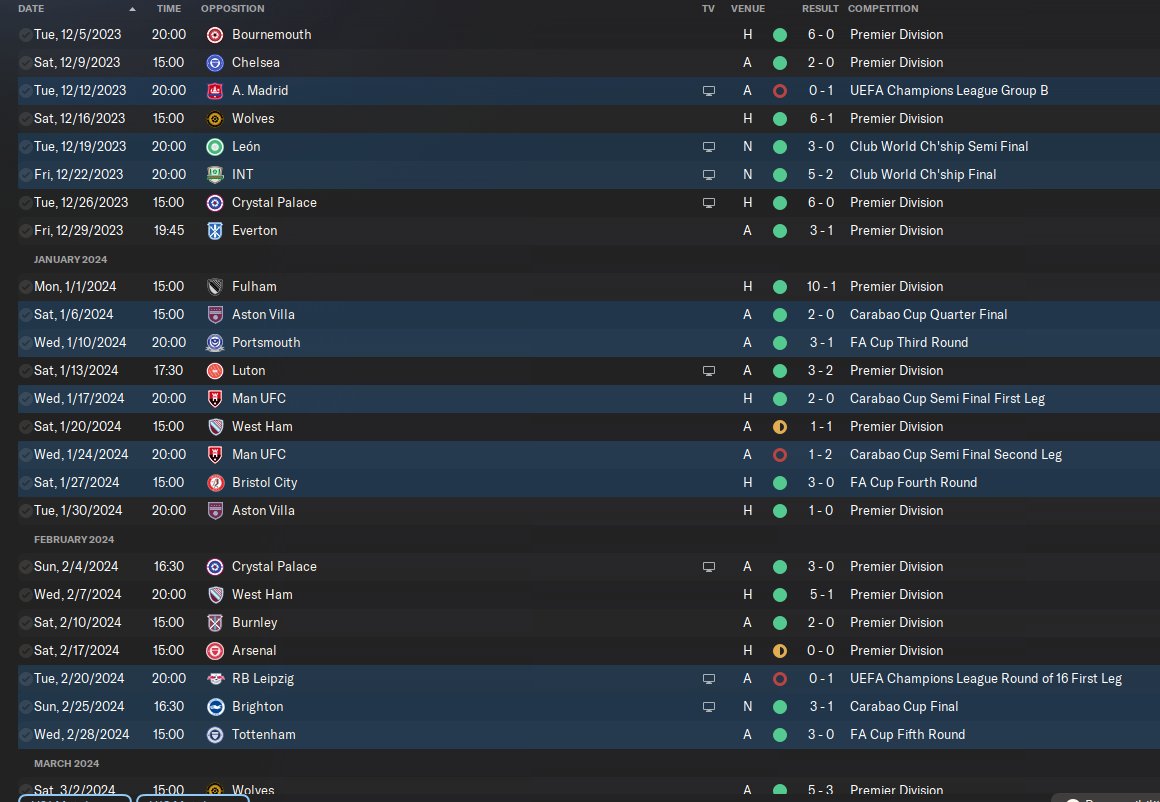The image size is (1160, 802).
Task: Click the red loss indicator for Man UFC second leg
Action: [x=780, y=455]
